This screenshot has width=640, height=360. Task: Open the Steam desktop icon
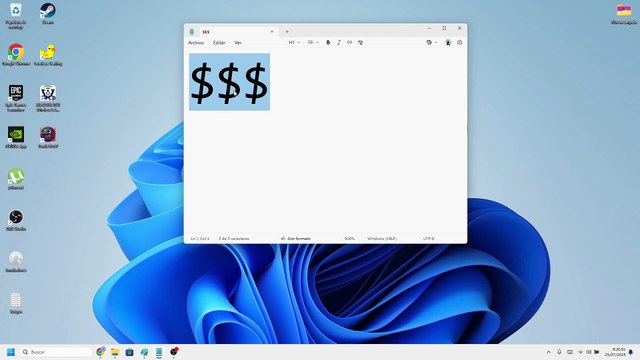48,13
